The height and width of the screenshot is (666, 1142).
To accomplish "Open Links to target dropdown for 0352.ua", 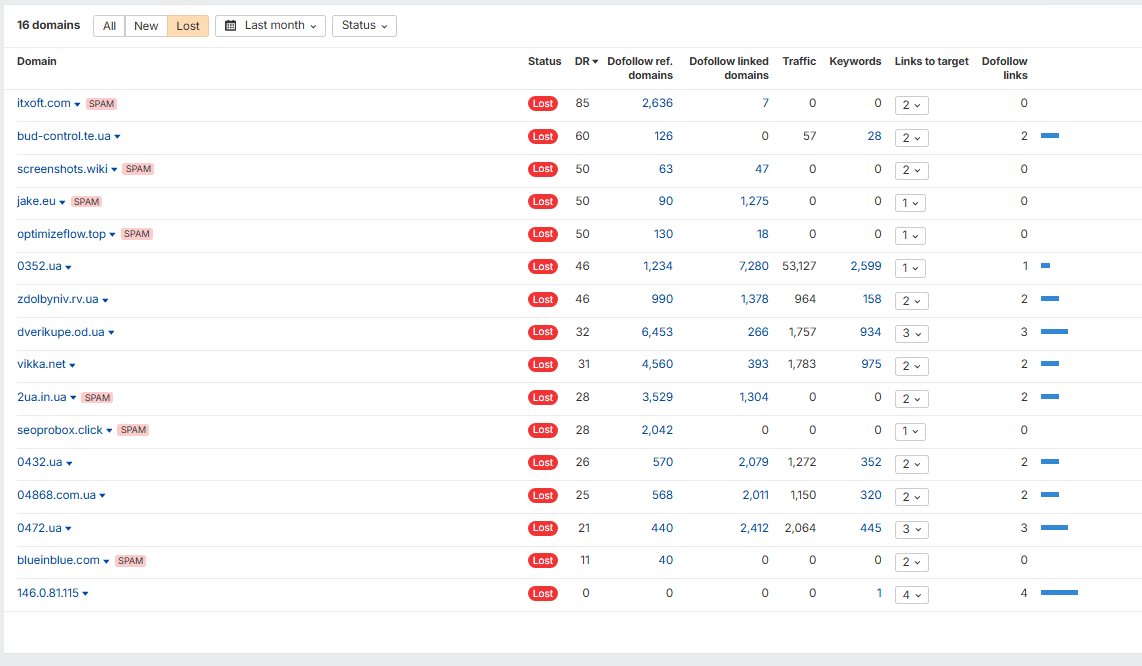I will click(x=910, y=268).
